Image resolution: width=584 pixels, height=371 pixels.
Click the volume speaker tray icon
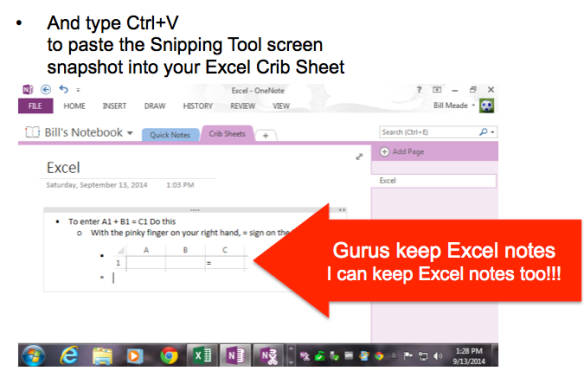[438, 356]
